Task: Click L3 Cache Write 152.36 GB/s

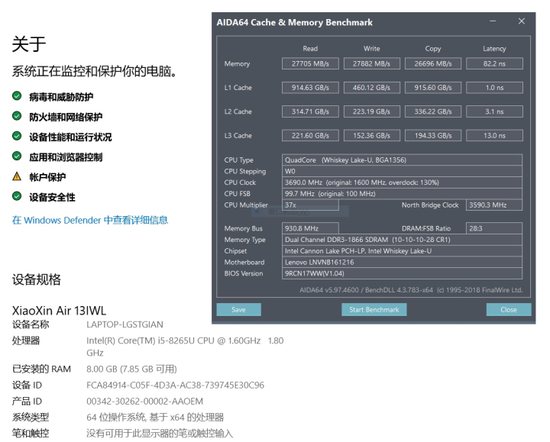Action: coord(372,135)
